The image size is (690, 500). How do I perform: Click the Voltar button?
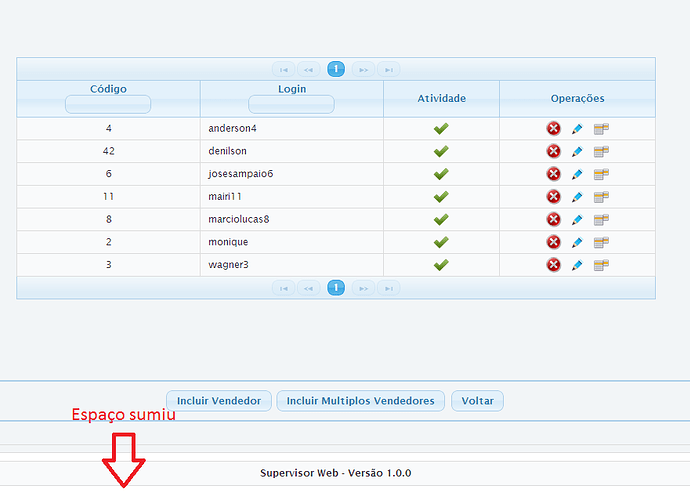click(477, 401)
